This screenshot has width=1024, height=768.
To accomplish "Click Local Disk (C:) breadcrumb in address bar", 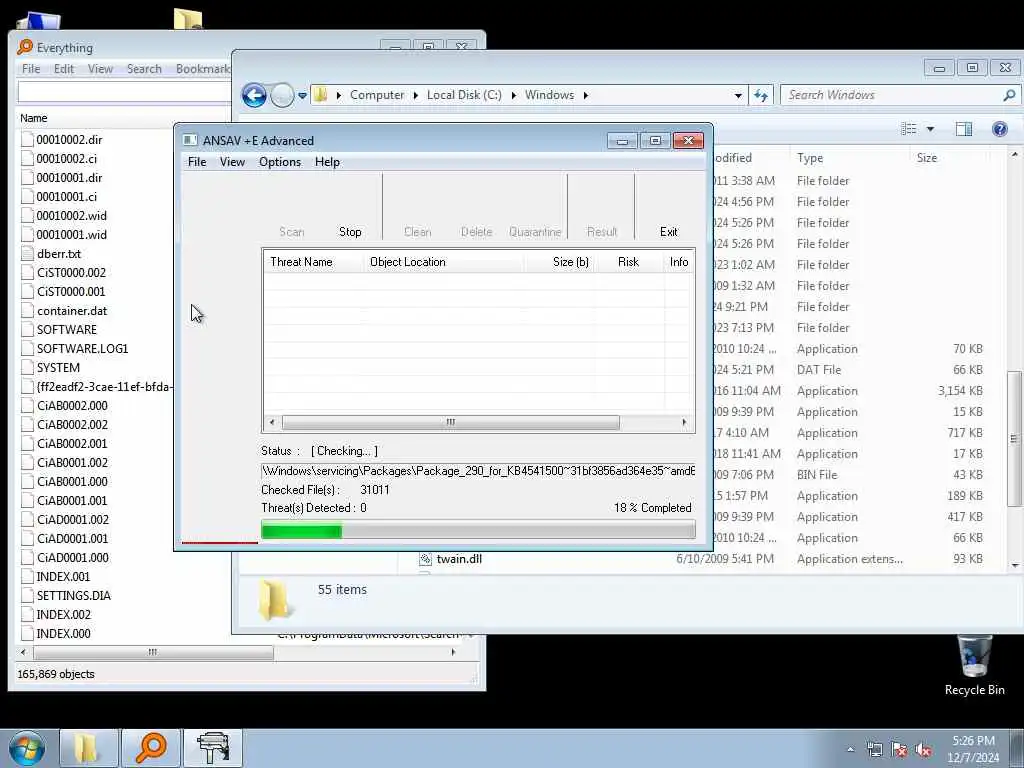I will click(464, 95).
